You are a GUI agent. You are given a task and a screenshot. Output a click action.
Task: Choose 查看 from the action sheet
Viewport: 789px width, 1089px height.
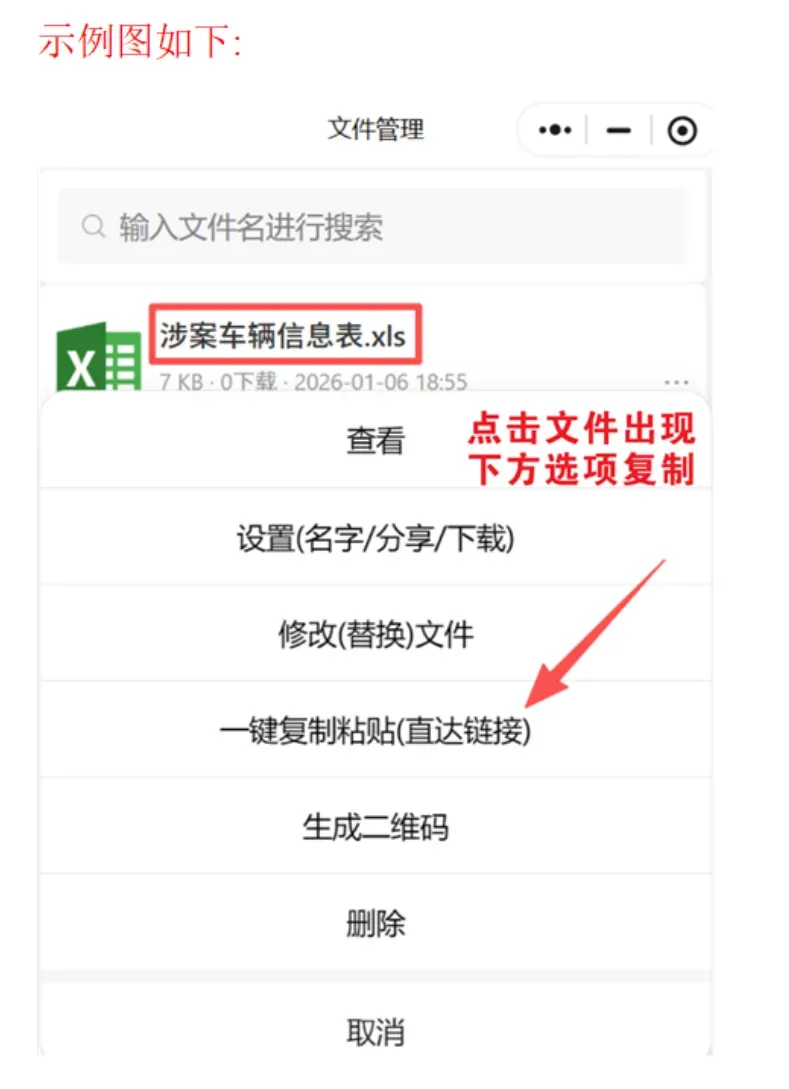pyautogui.click(x=375, y=441)
